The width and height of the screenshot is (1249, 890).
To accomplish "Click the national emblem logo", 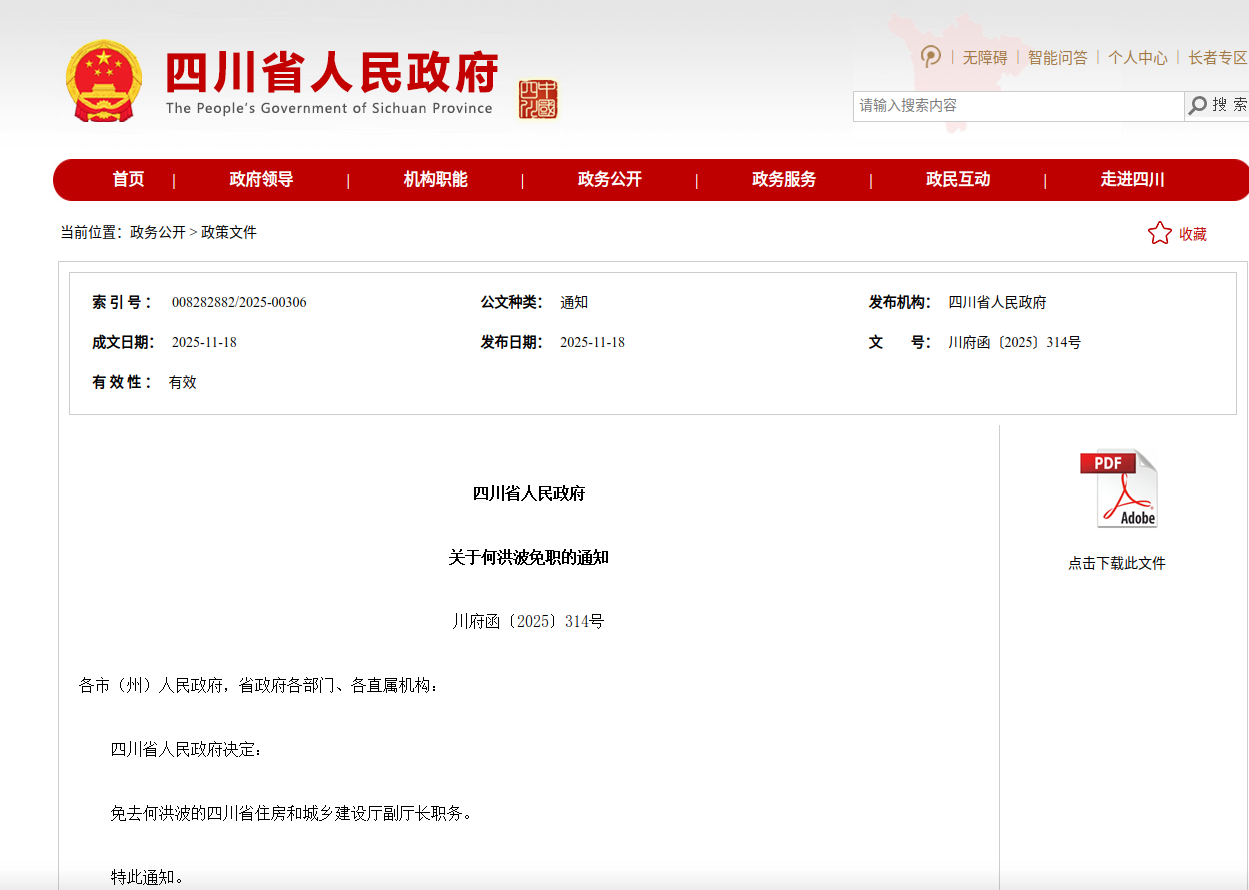I will [x=104, y=82].
